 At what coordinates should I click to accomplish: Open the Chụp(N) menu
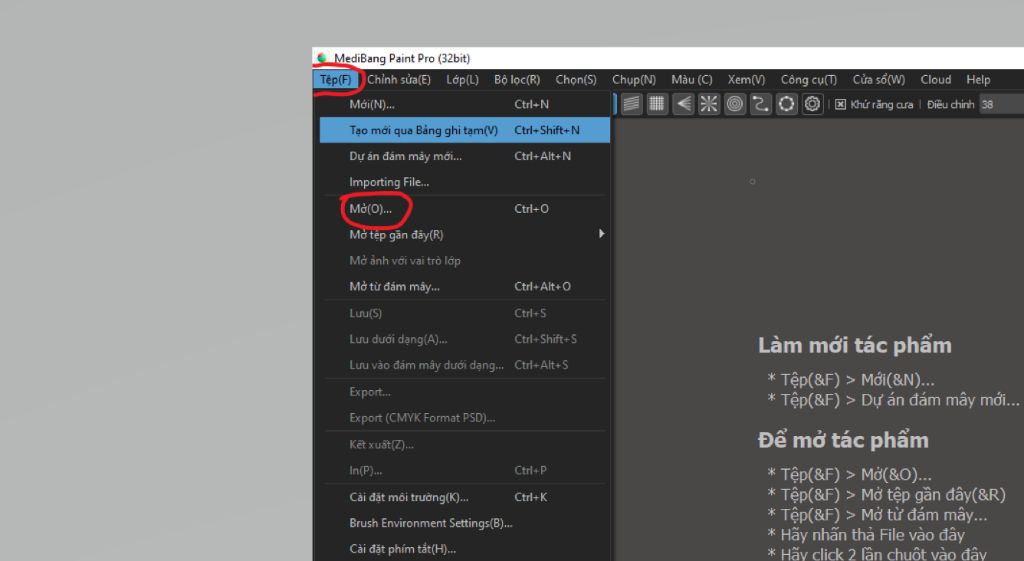pos(633,80)
